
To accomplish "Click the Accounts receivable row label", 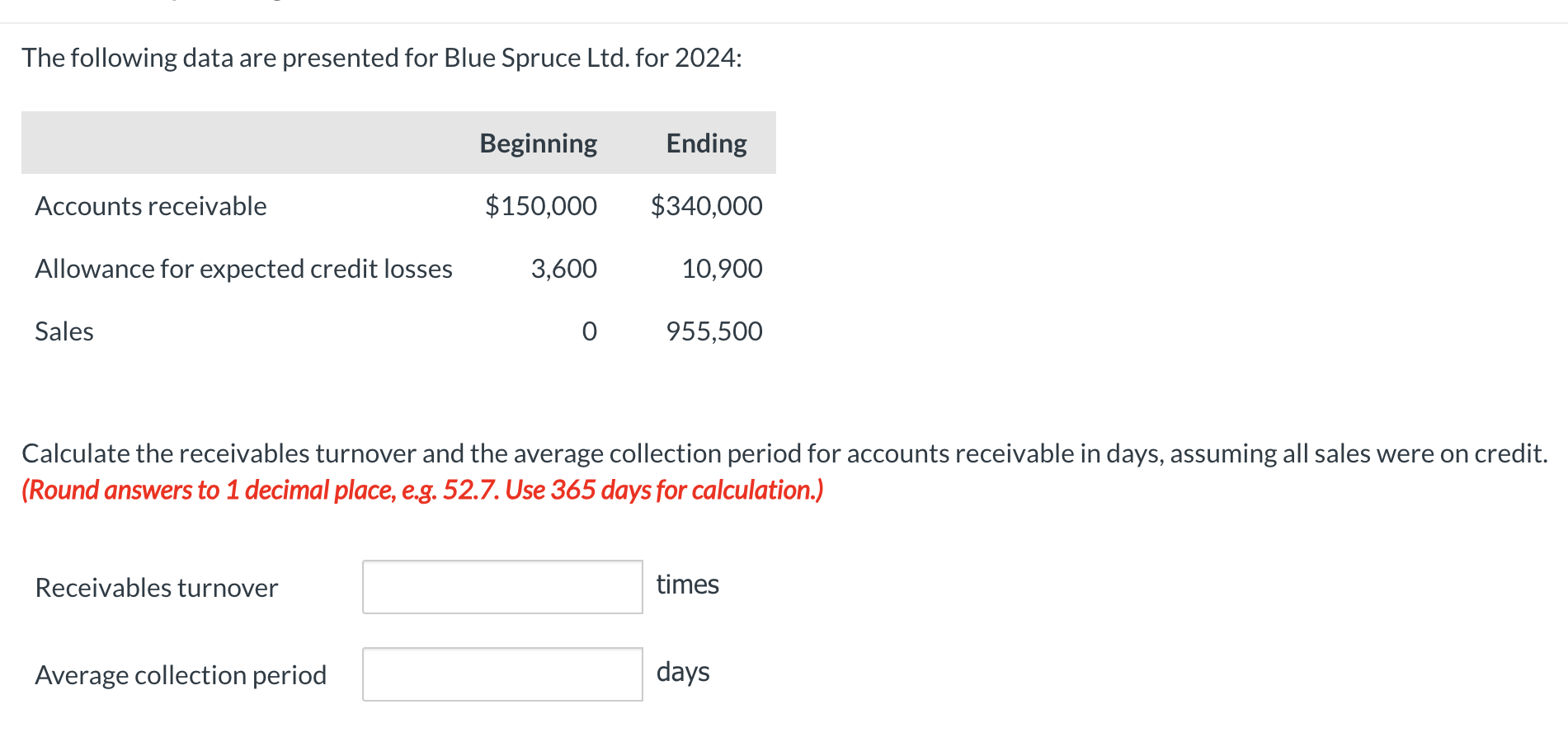I will pyautogui.click(x=150, y=206).
